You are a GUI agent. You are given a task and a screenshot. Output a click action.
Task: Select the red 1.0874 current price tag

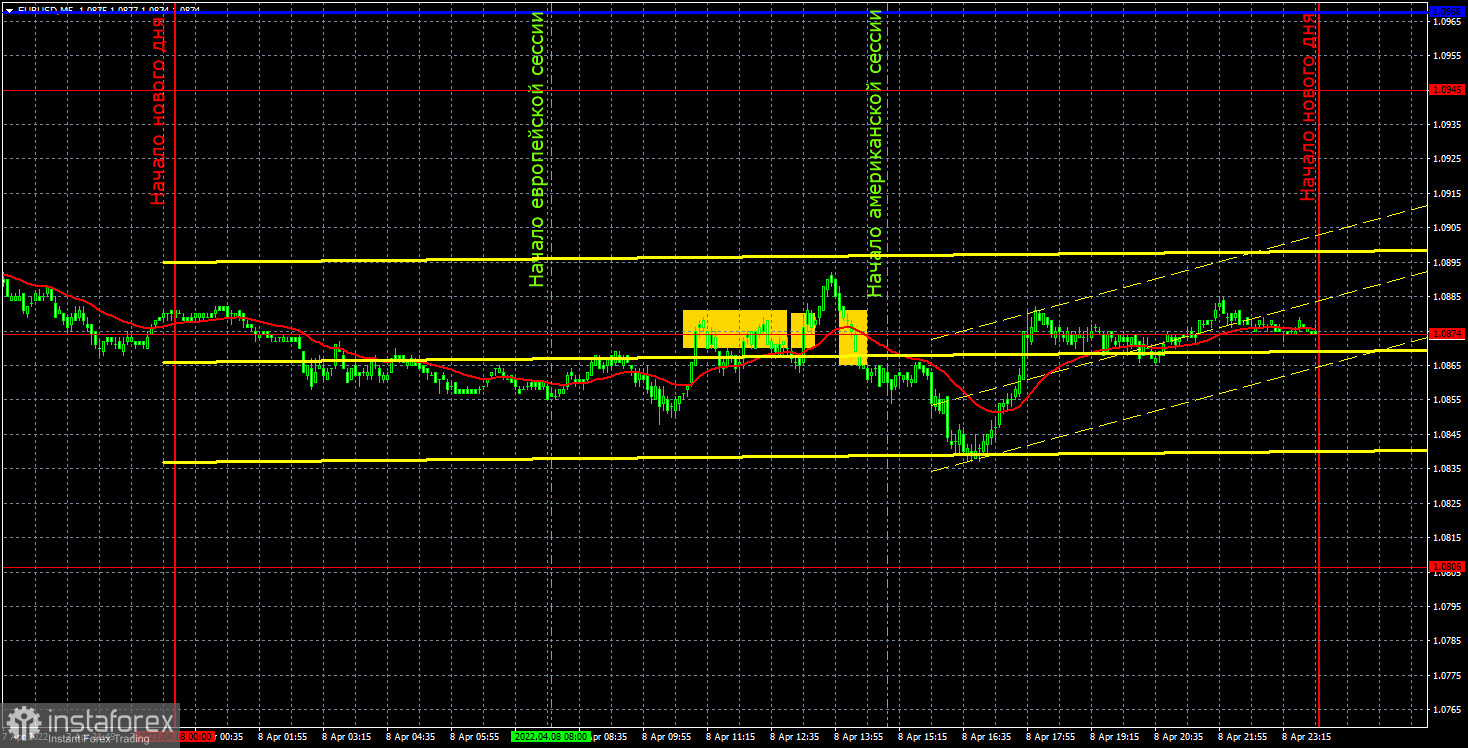coord(1448,333)
